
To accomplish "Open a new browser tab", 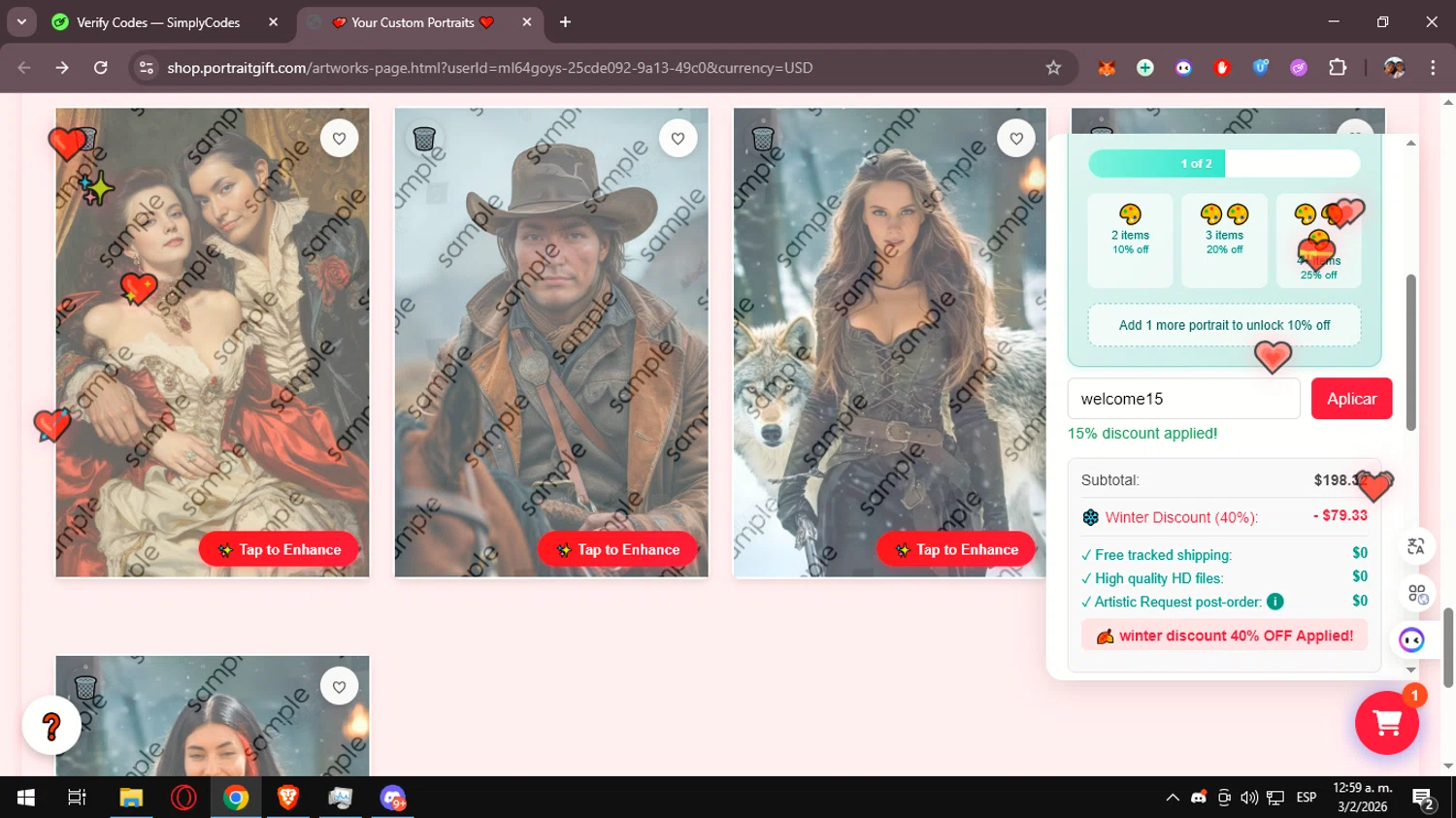I will click(565, 22).
